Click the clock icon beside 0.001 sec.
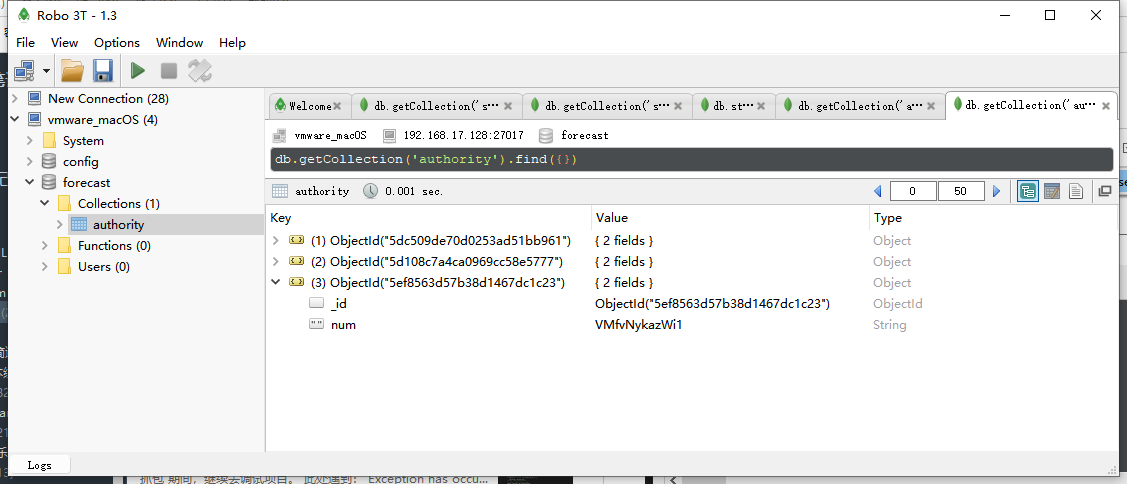The height and width of the screenshot is (484, 1127). 370,191
